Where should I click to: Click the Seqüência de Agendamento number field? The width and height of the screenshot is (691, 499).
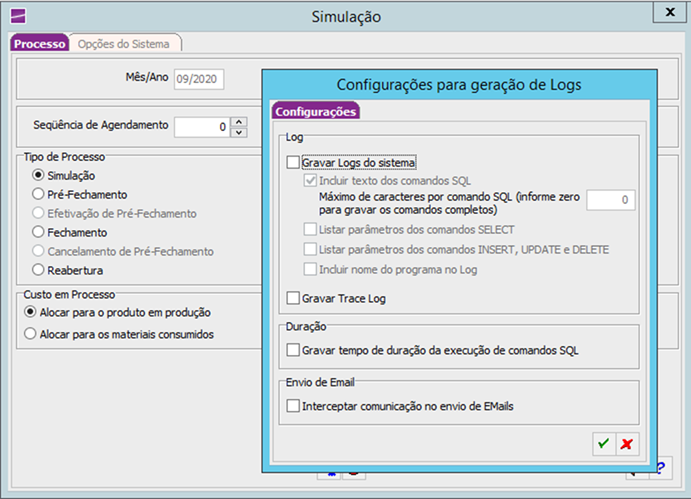(x=201, y=127)
